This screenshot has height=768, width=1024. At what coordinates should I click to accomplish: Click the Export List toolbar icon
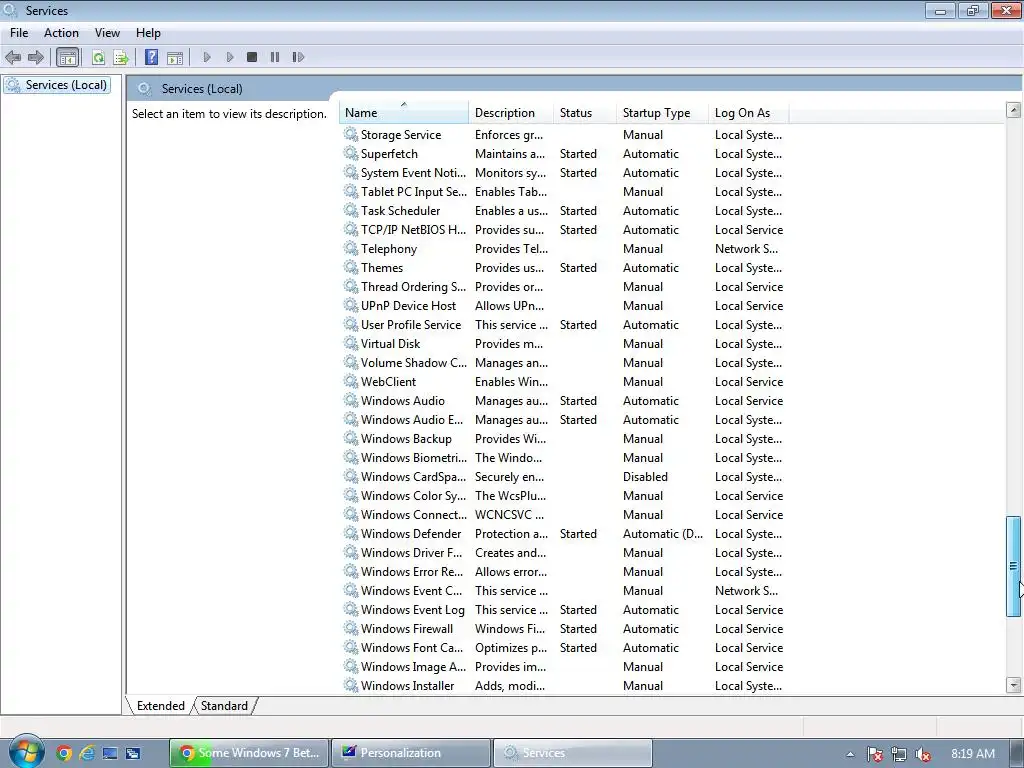(x=120, y=57)
